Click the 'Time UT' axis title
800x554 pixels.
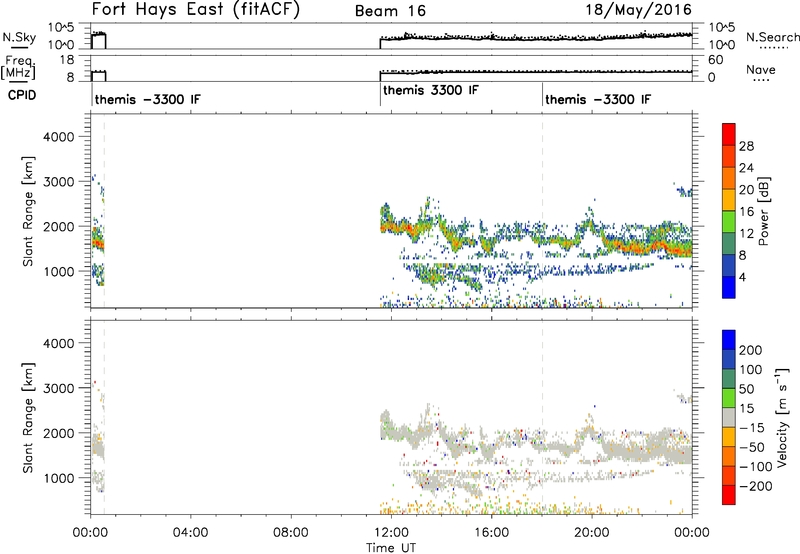(x=391, y=548)
